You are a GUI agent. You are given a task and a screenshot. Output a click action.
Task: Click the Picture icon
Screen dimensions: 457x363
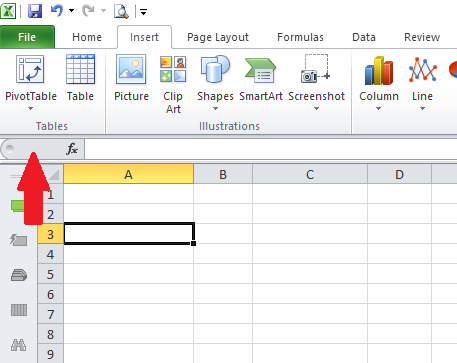[131, 69]
